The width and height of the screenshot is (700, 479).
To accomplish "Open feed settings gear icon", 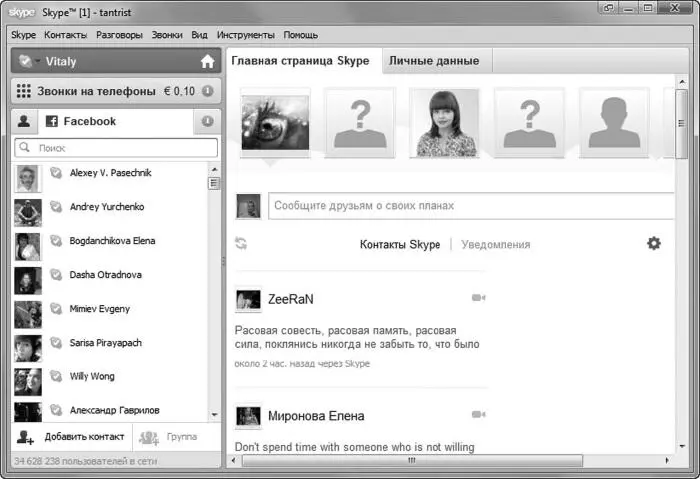I will 654,243.
